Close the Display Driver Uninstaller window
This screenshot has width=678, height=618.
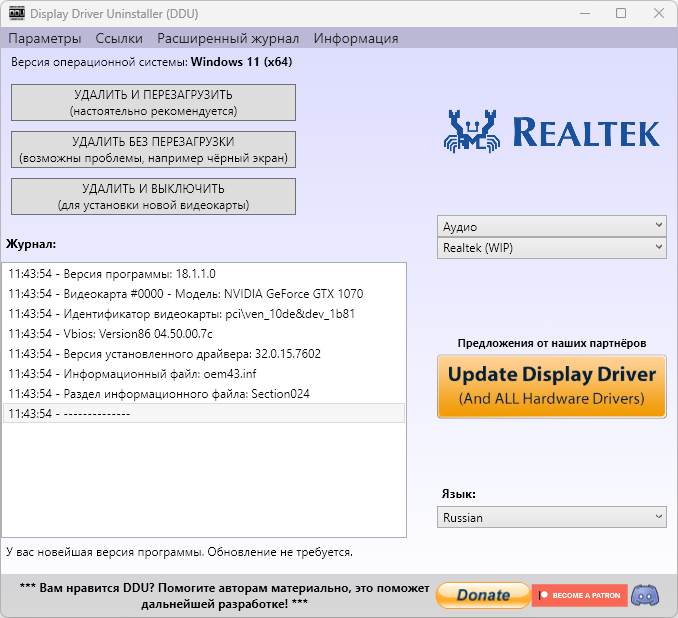click(659, 13)
